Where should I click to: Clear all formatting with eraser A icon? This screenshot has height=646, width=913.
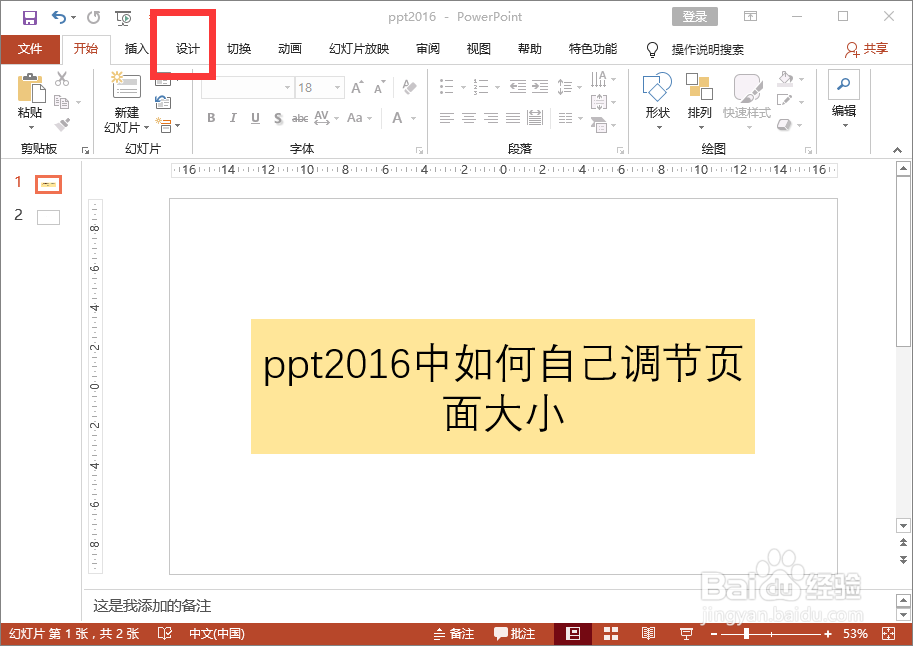(x=409, y=87)
